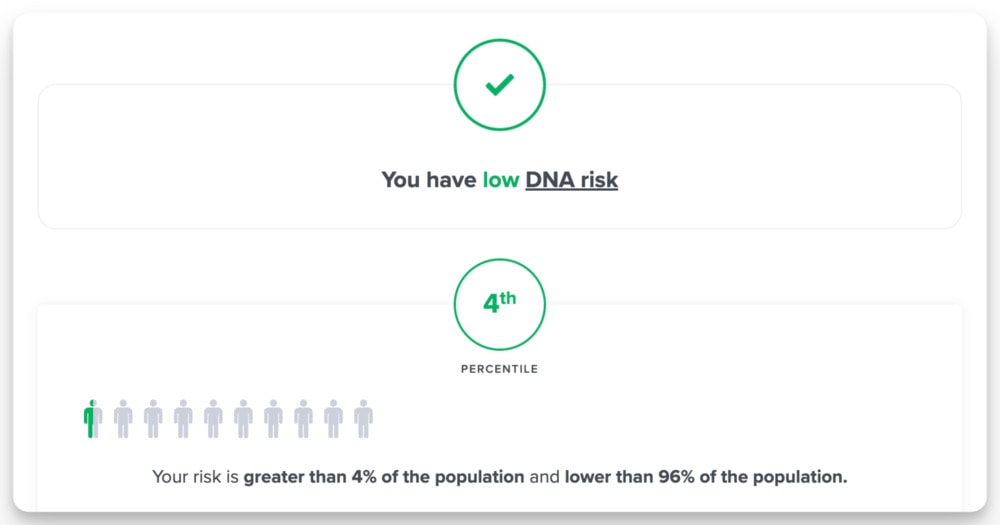The width and height of the screenshot is (1000, 525).
Task: Click the seventh person icon in the row
Action: 273,418
